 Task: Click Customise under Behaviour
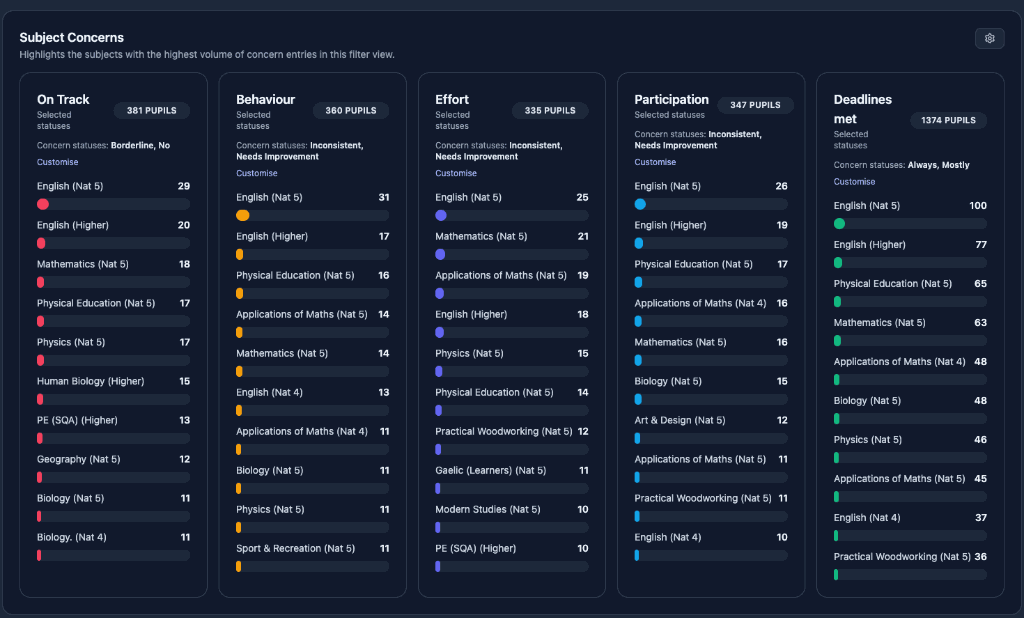point(257,173)
